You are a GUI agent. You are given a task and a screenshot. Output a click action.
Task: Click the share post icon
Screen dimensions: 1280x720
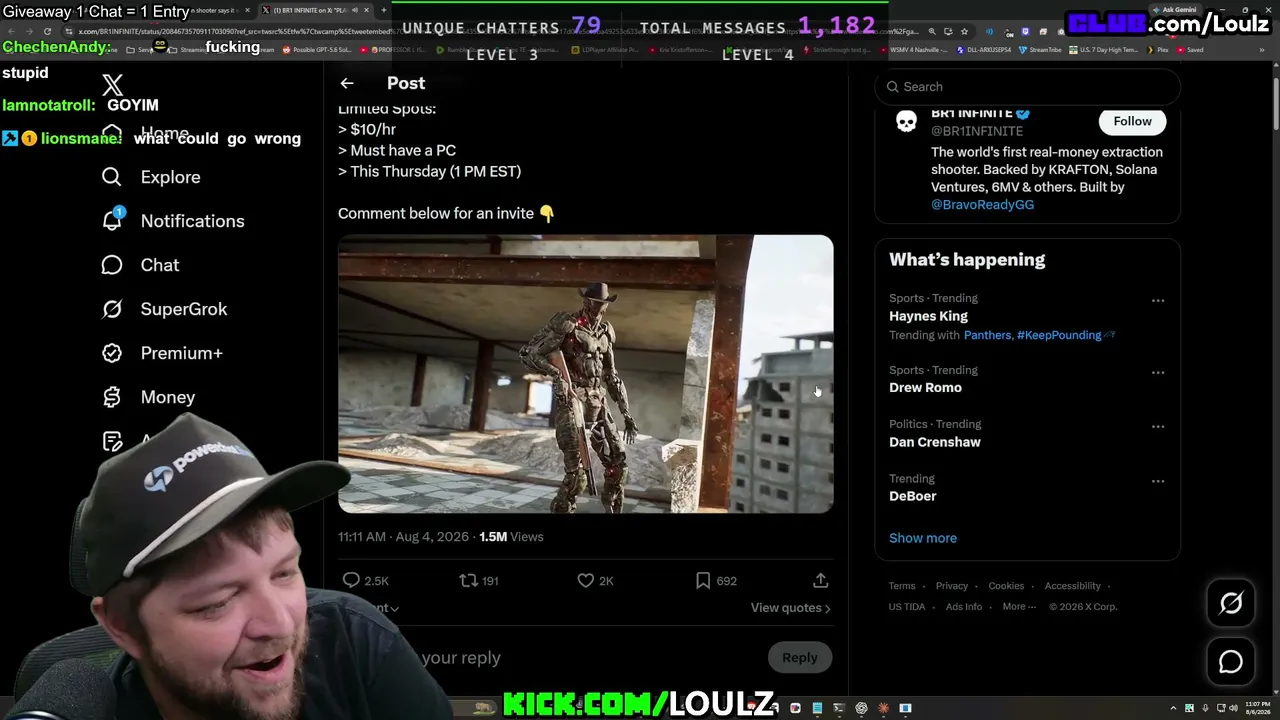(x=821, y=580)
